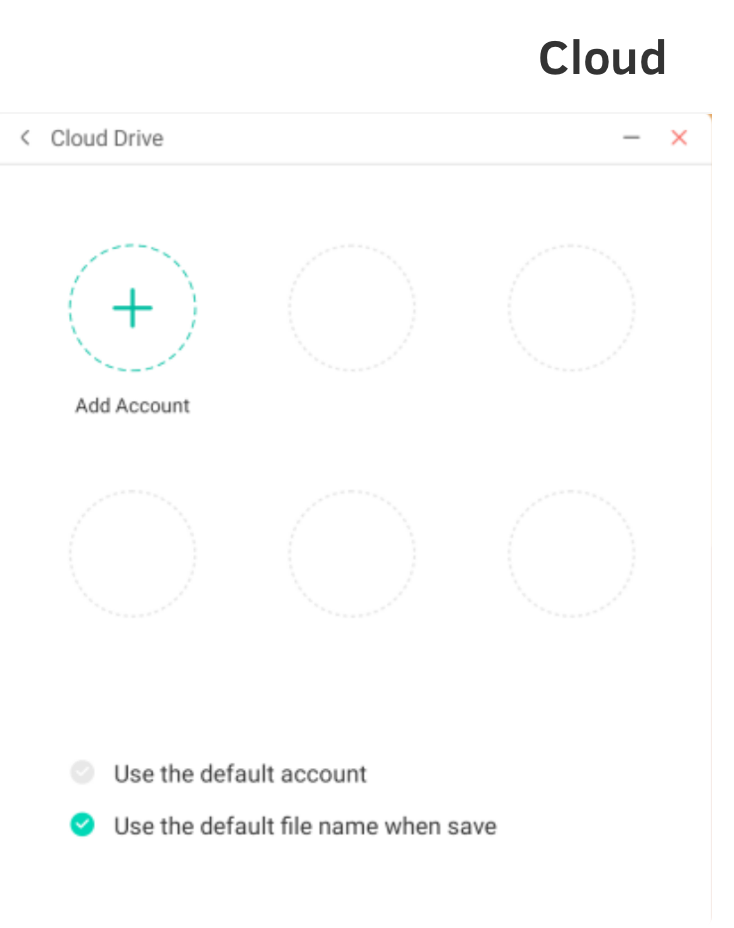Viewport: 734px width, 928px height.
Task: Uncheck Use the default file name when save
Action: pos(83,825)
